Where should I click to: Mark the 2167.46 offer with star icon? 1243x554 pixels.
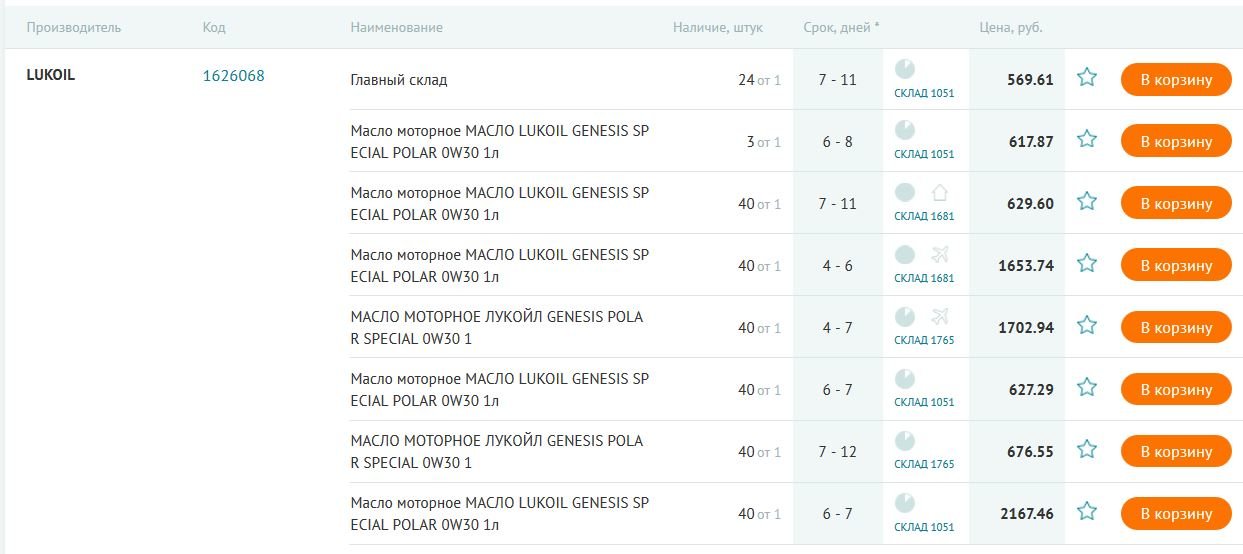(1087, 511)
